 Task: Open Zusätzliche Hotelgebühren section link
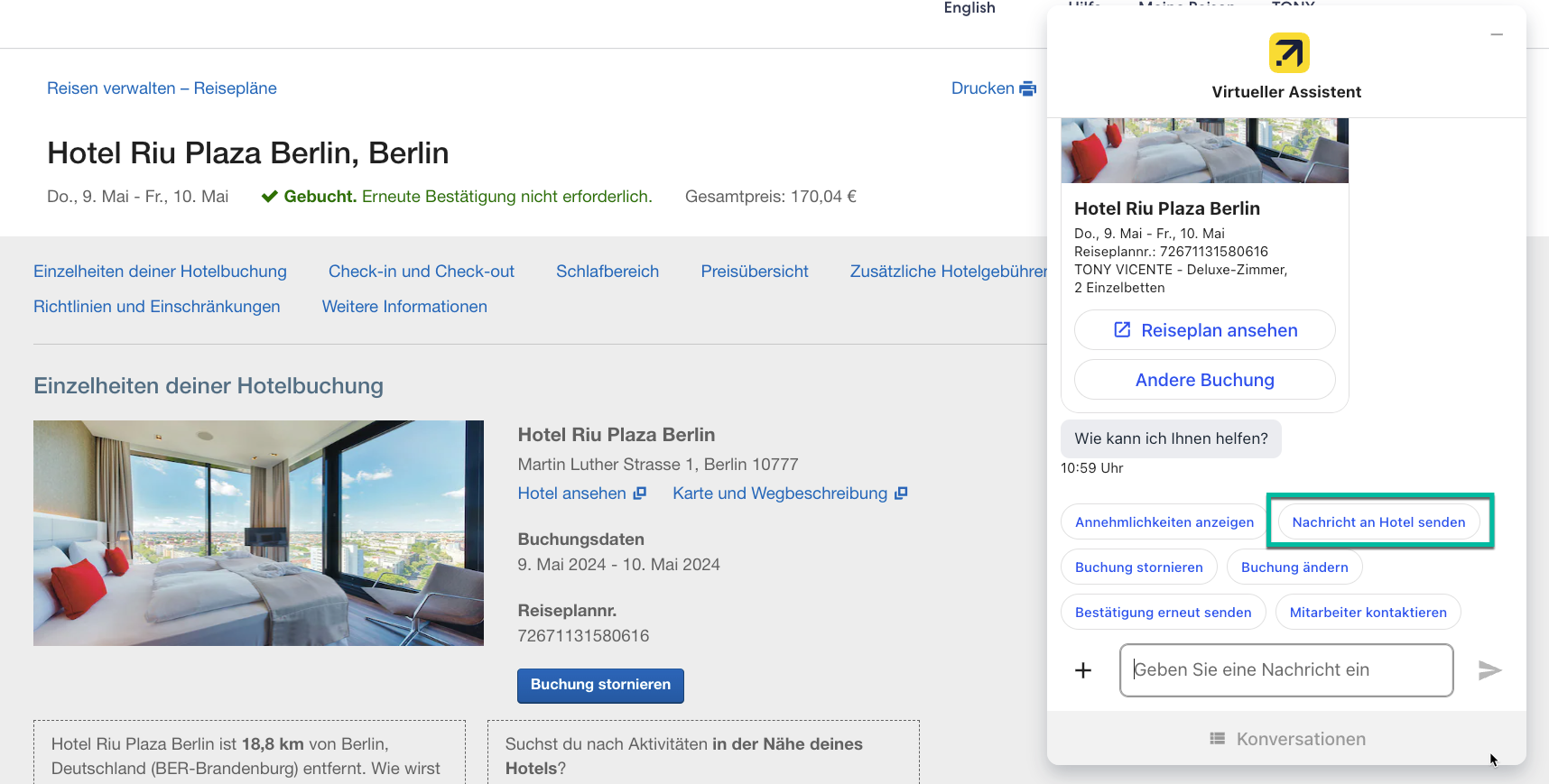[948, 272]
